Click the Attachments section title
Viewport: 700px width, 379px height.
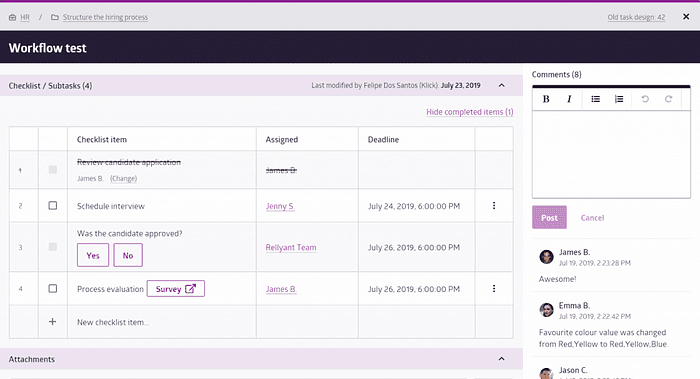pos(32,359)
